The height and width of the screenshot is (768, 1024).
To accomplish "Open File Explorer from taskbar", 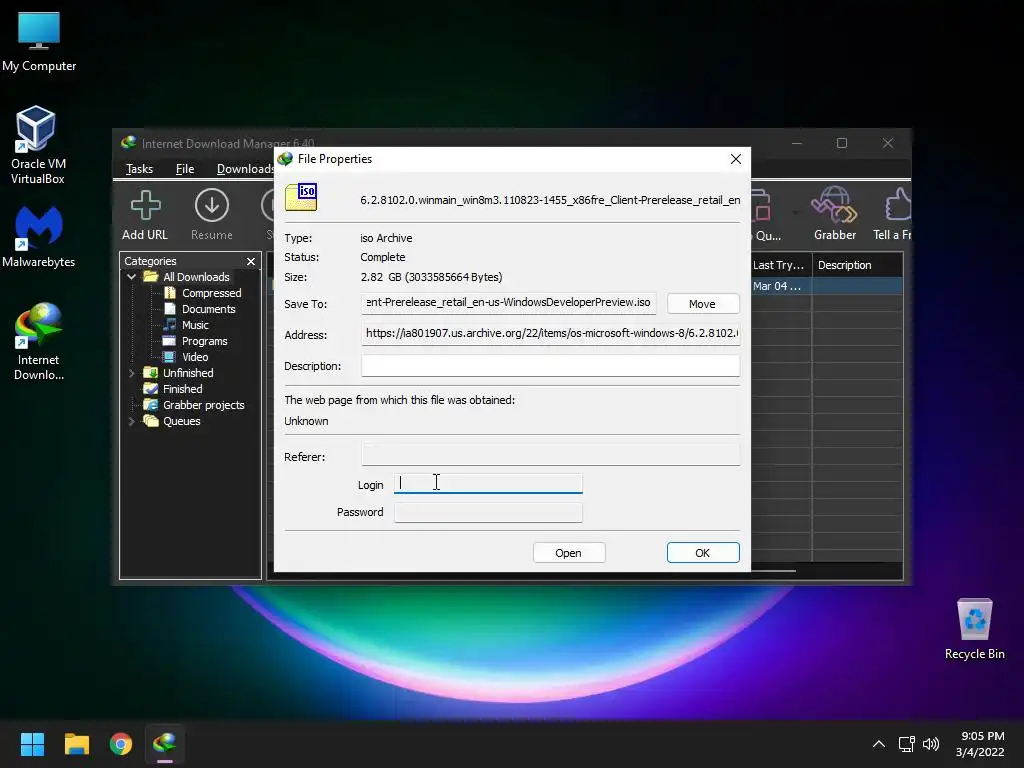I will pyautogui.click(x=76, y=744).
